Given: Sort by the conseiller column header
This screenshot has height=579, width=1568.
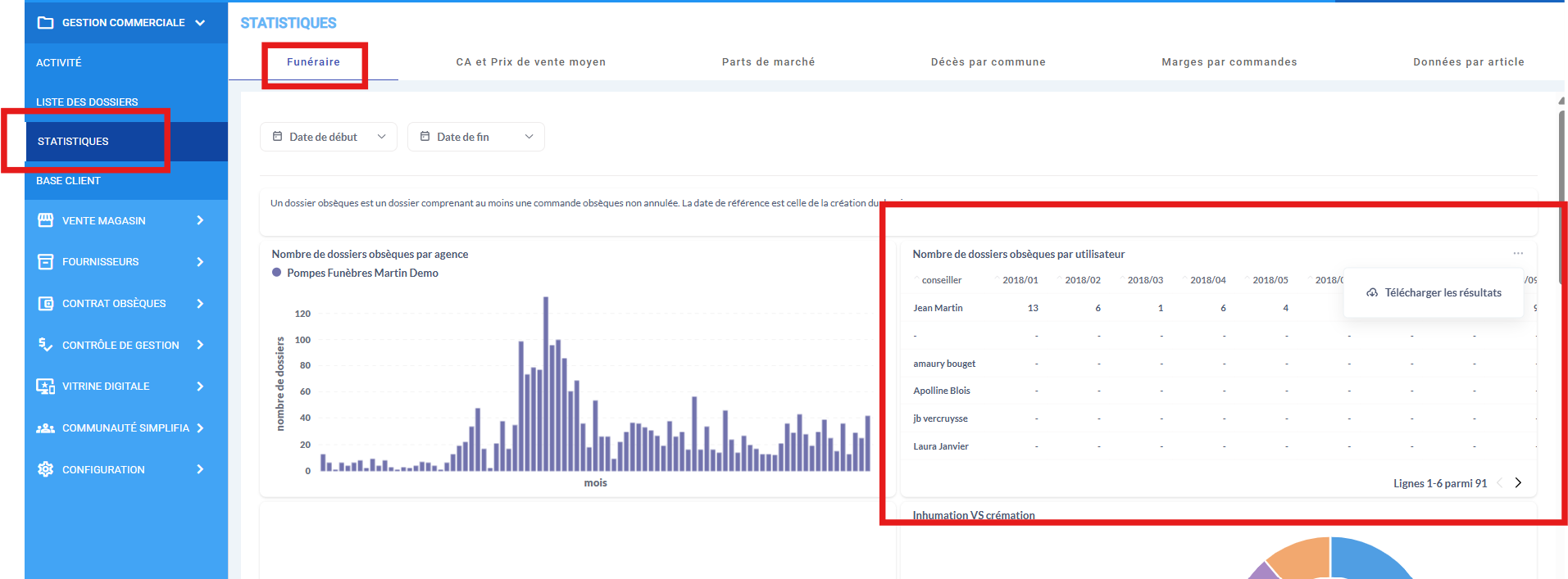Looking at the screenshot, I should pyautogui.click(x=942, y=280).
